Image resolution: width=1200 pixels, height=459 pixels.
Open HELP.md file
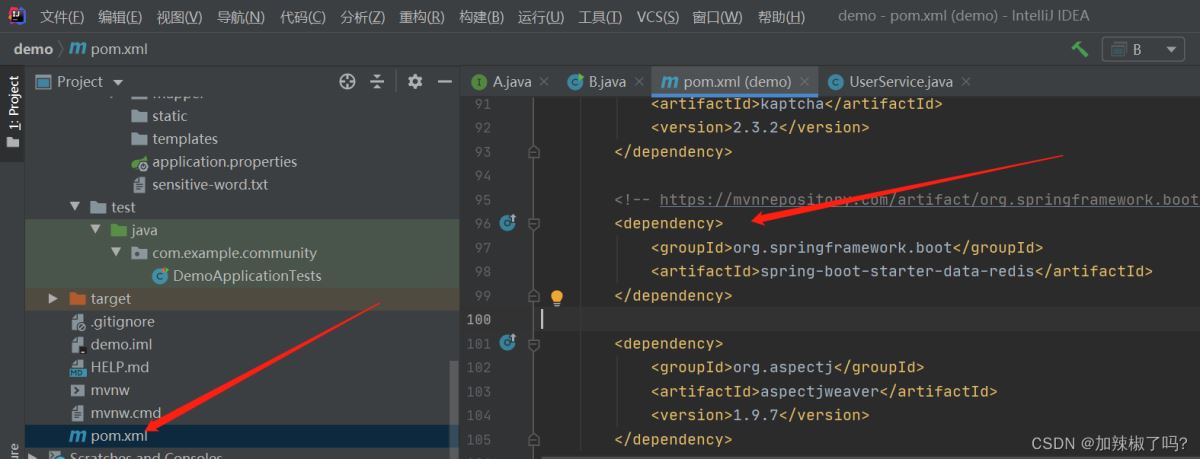110,368
